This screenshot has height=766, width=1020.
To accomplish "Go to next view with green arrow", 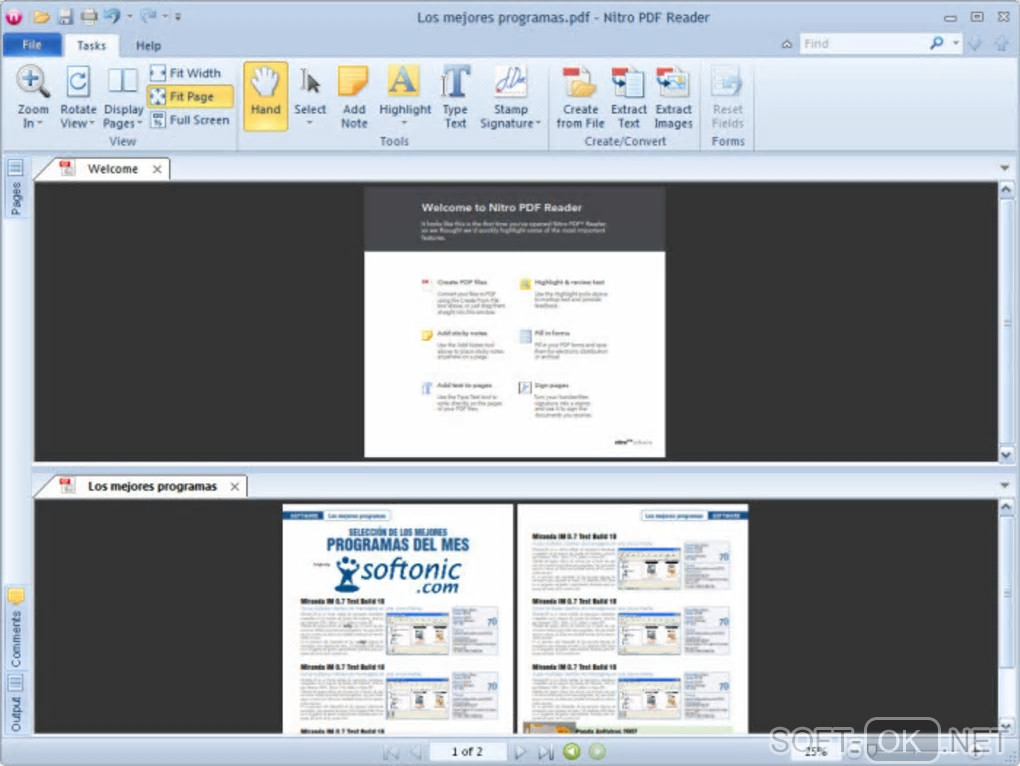I will [597, 752].
